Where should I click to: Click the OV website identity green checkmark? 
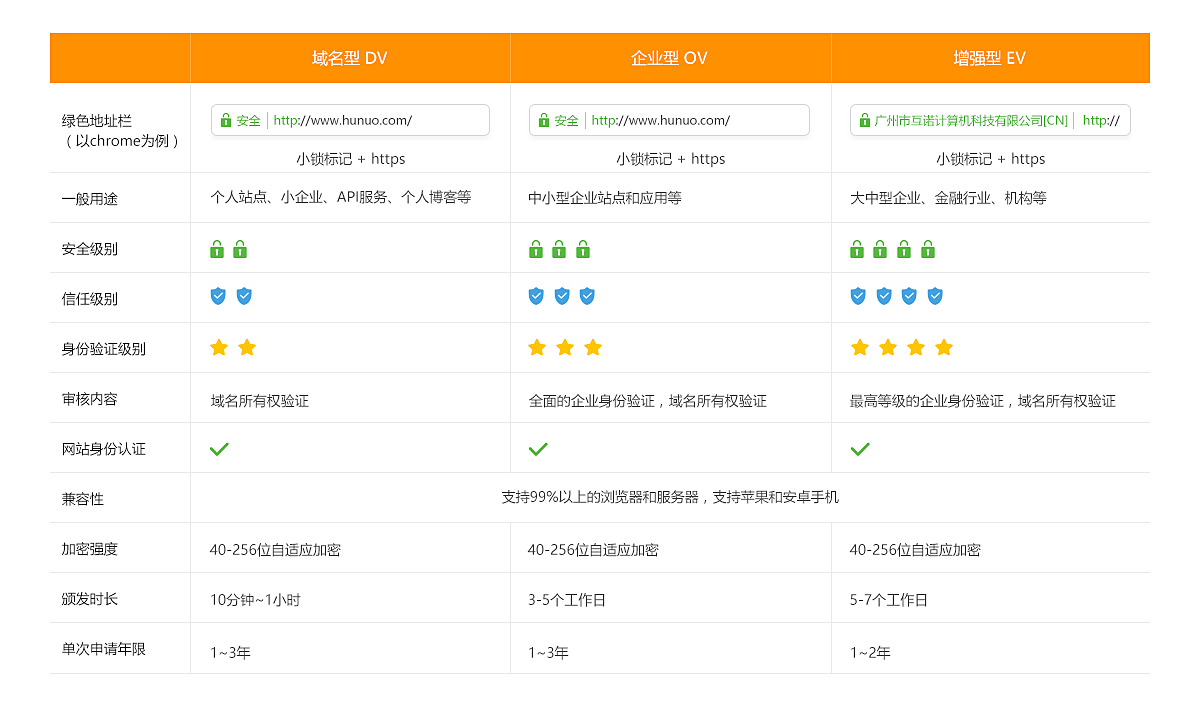click(538, 449)
